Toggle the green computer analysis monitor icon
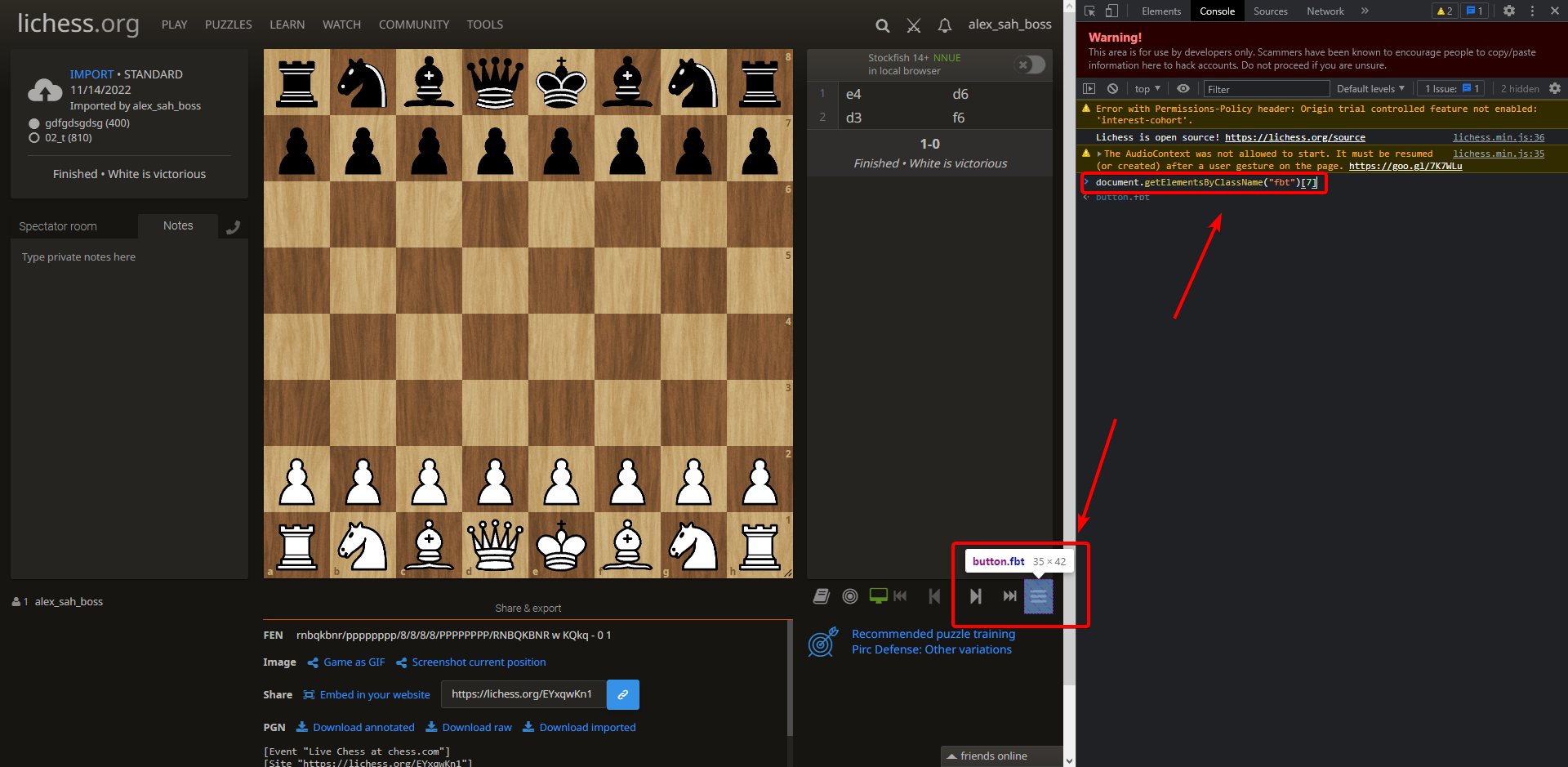The height and width of the screenshot is (767, 1568). pyautogui.click(x=878, y=596)
